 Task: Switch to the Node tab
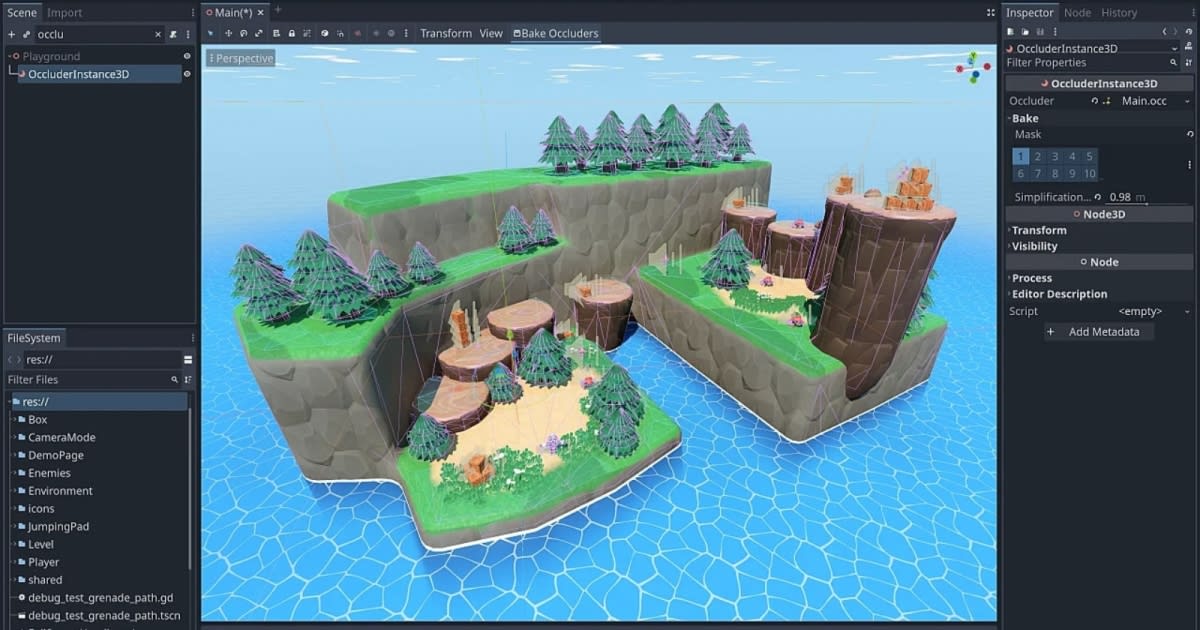click(x=1077, y=13)
